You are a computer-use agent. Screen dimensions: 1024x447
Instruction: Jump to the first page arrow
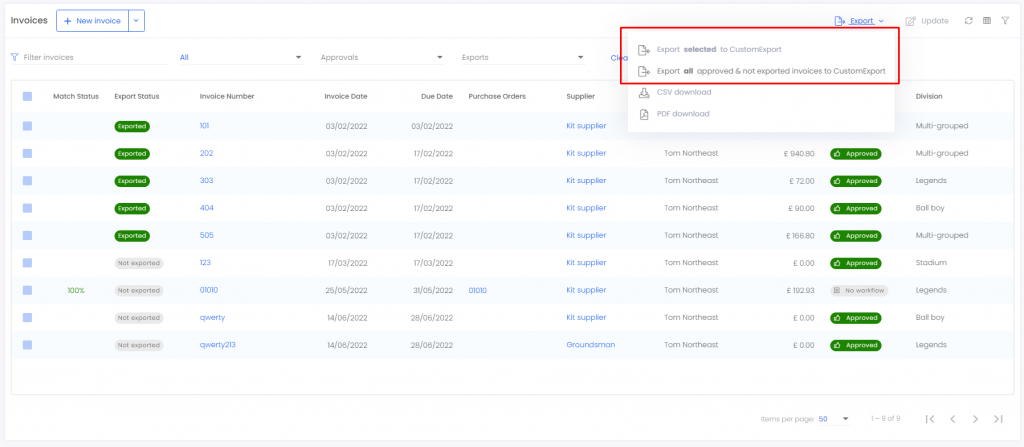click(930, 419)
